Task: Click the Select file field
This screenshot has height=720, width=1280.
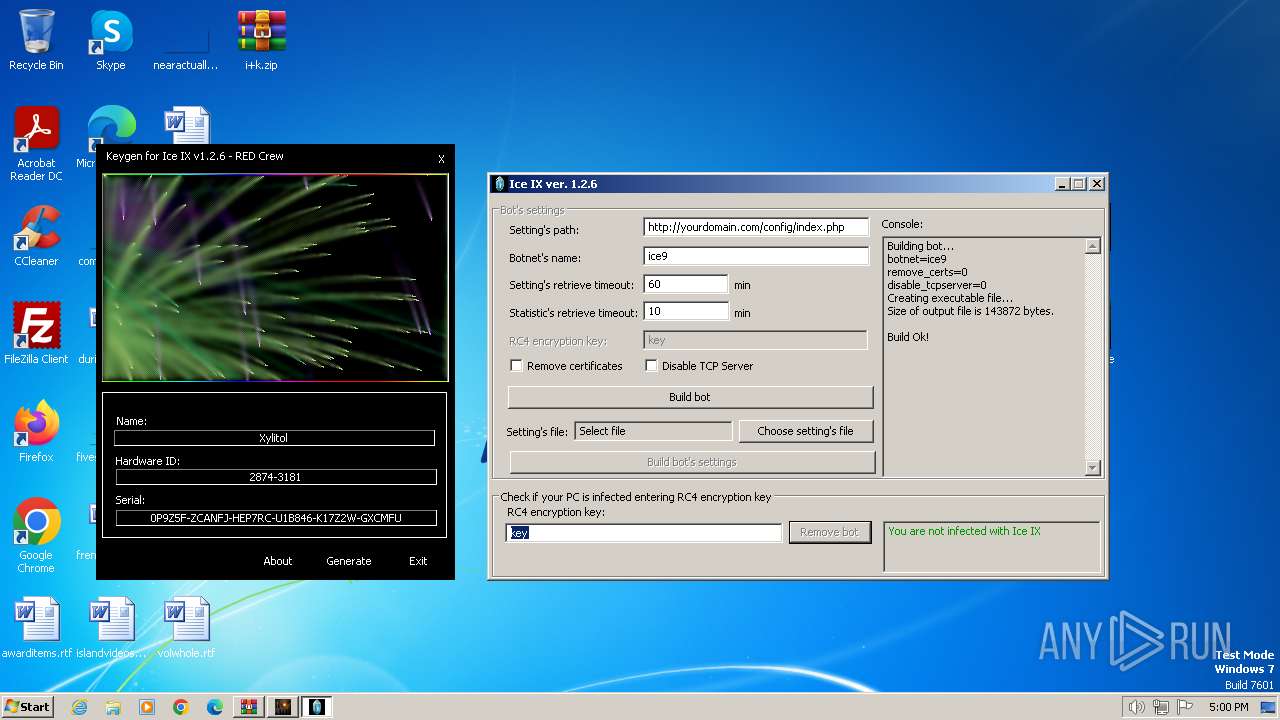Action: (653, 431)
